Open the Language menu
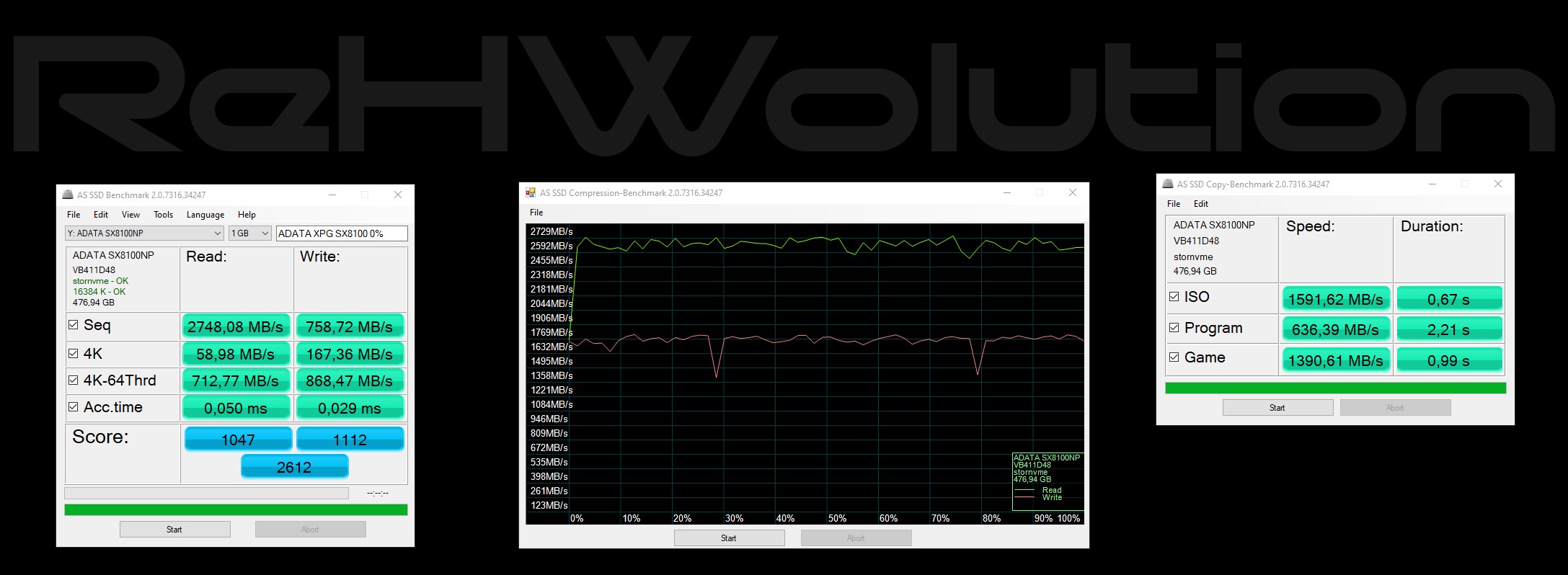This screenshot has width=1568, height=575. point(205,215)
